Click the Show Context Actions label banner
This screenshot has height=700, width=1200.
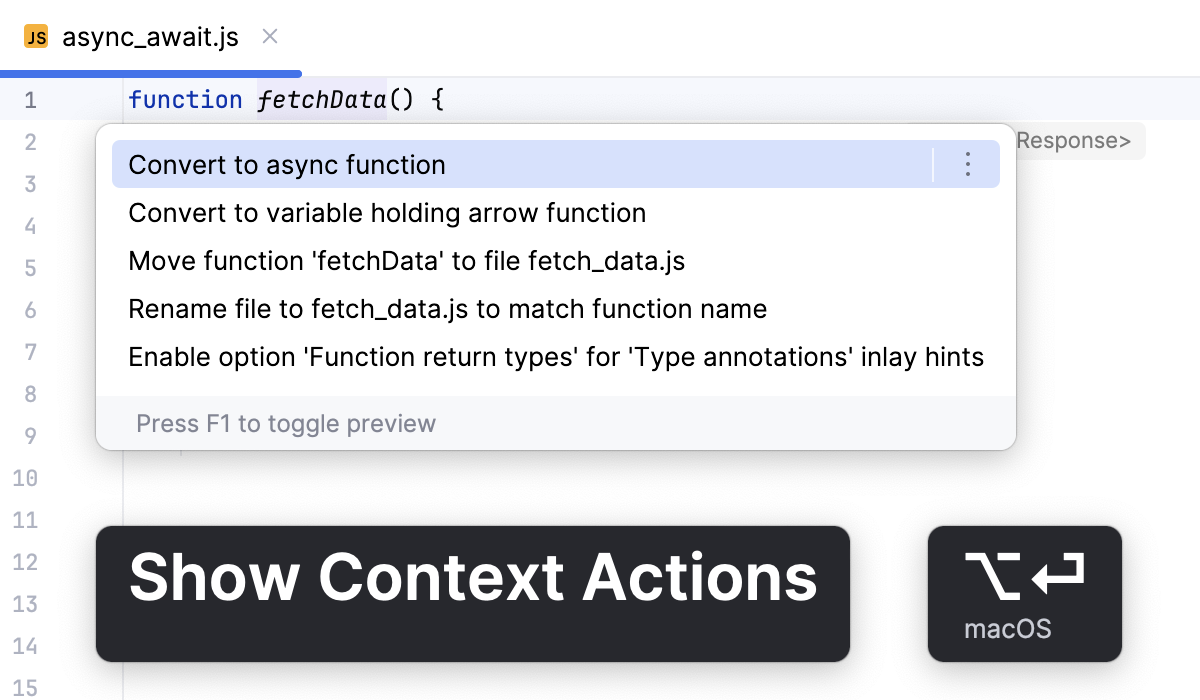472,594
